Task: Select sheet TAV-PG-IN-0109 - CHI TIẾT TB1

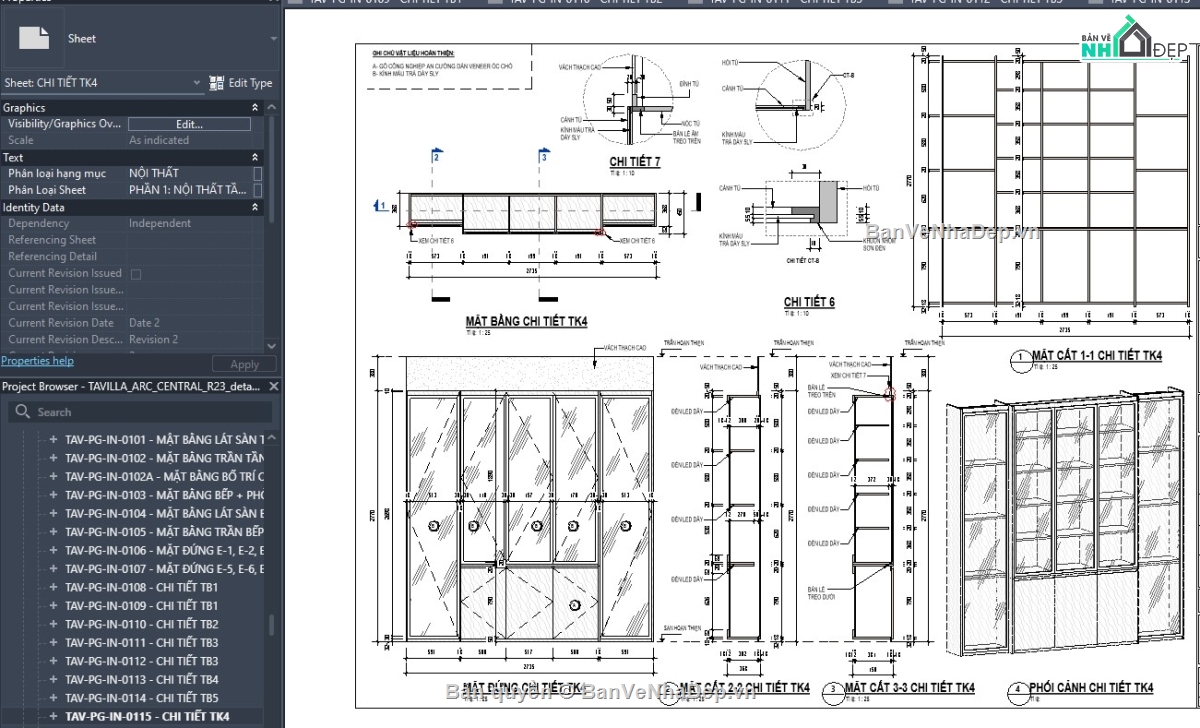Action: tap(141, 606)
